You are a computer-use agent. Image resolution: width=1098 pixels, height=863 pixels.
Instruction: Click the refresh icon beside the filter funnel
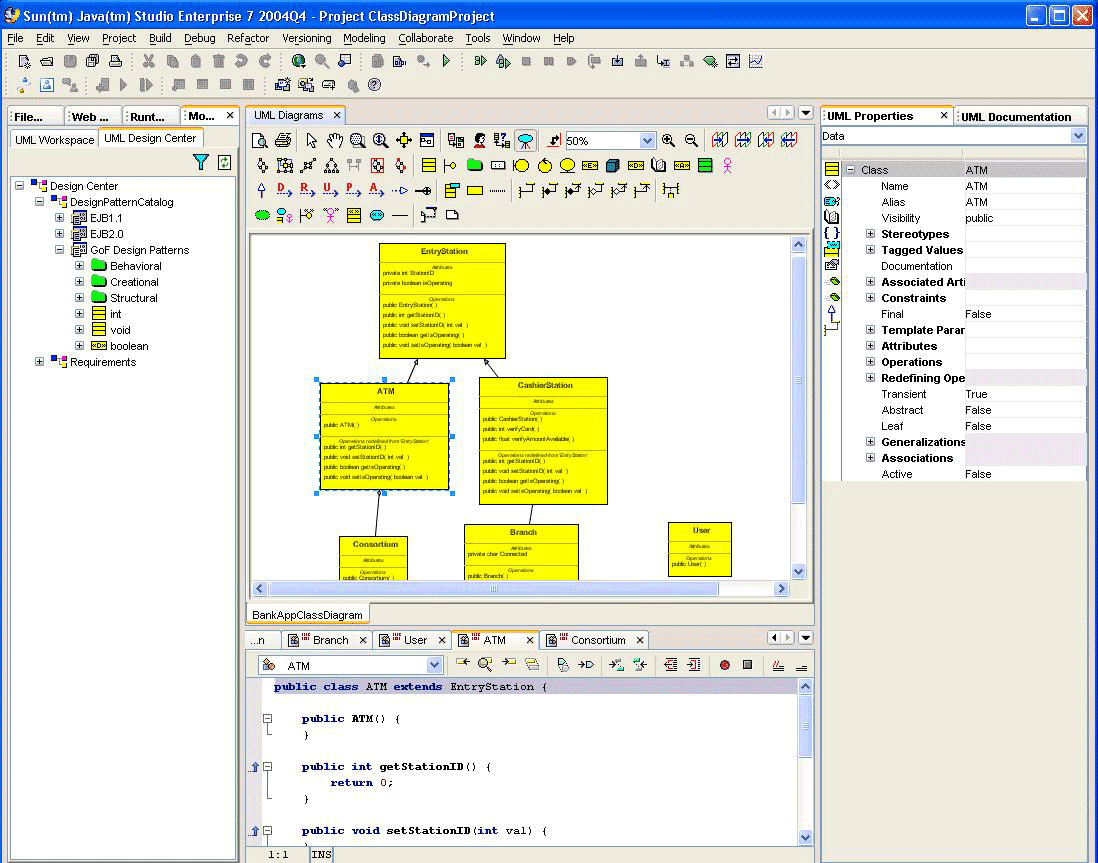224,163
